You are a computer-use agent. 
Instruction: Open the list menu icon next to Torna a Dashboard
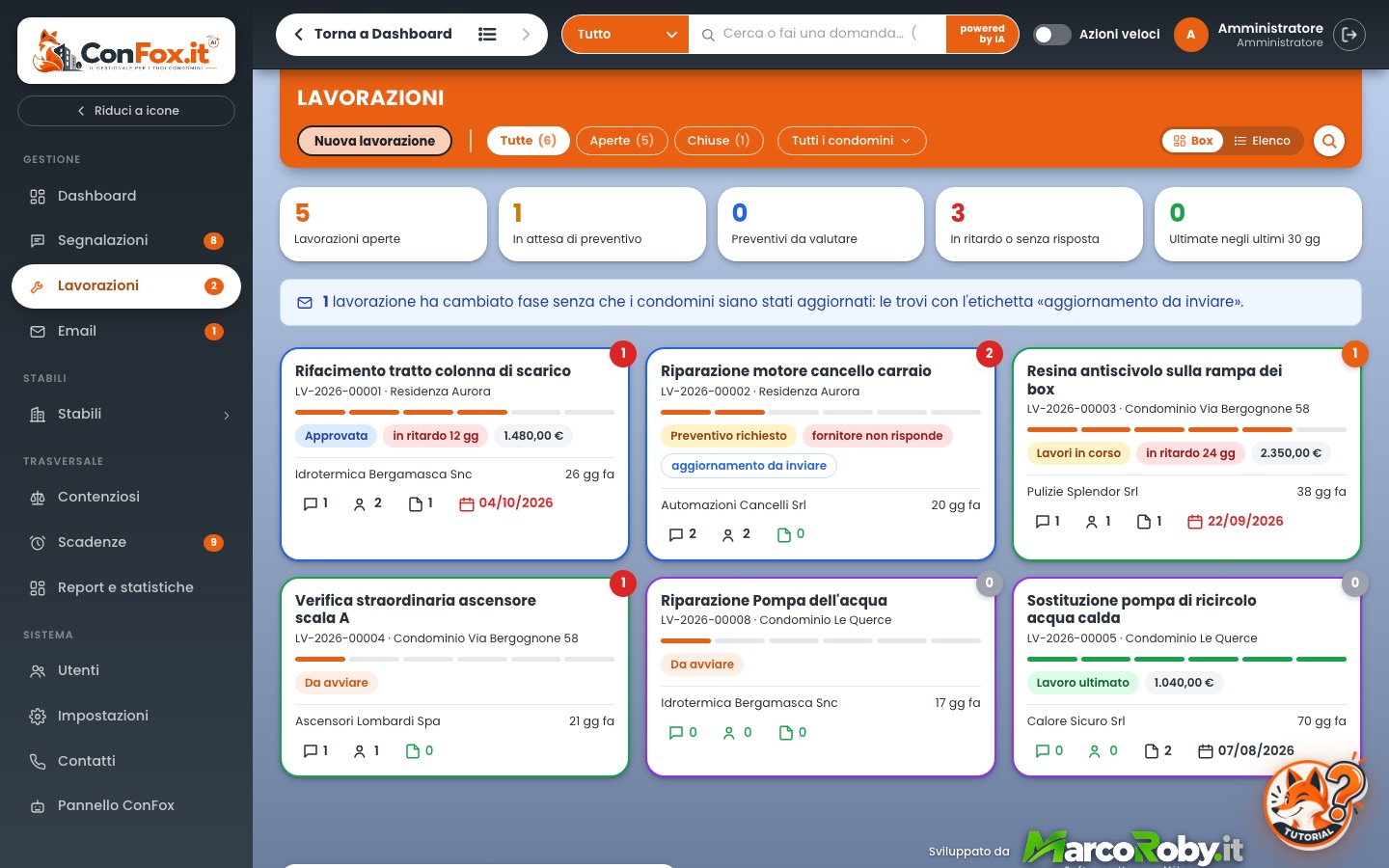point(487,34)
